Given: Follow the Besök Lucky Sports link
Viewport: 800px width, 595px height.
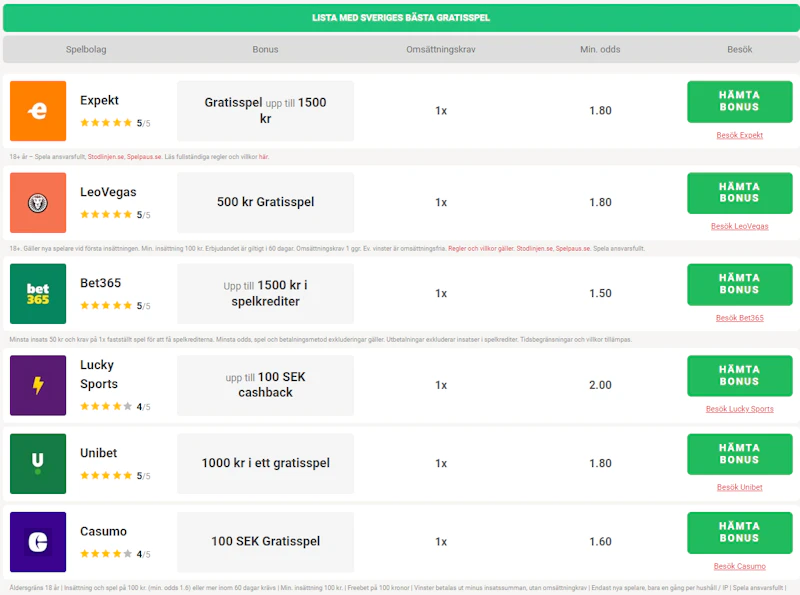Looking at the screenshot, I should point(739,409).
